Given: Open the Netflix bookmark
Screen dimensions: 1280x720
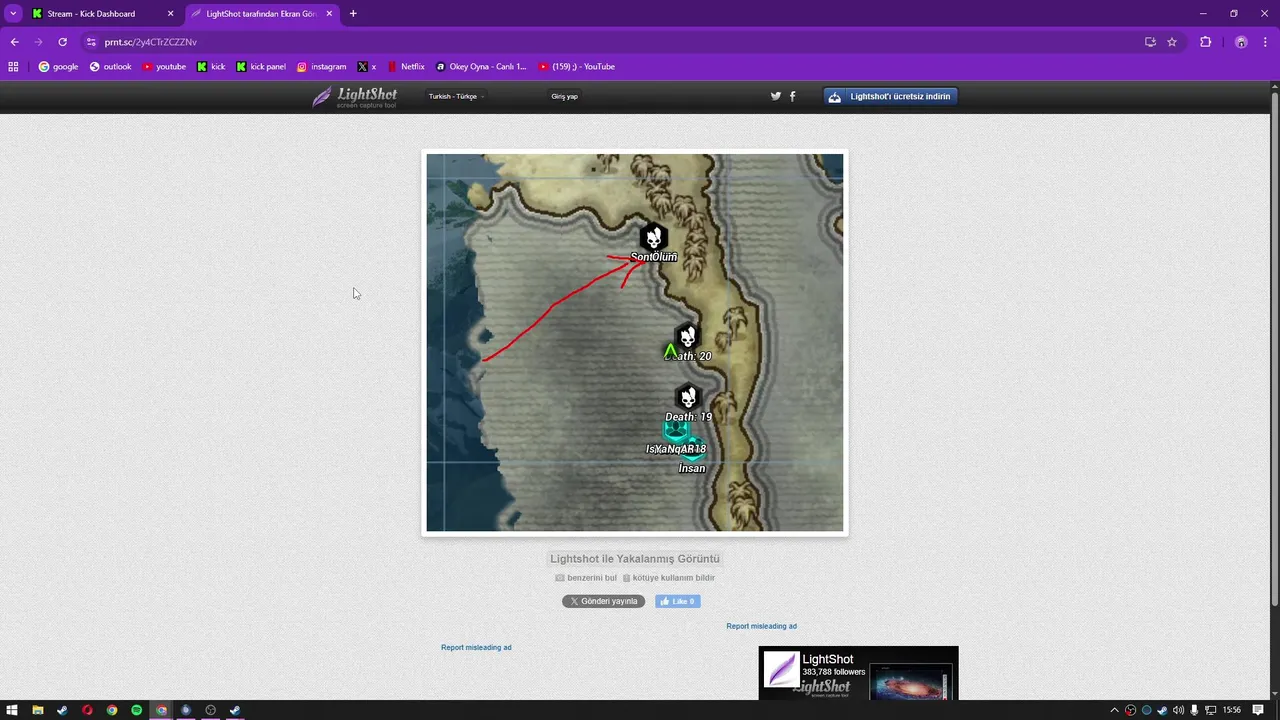Looking at the screenshot, I should (x=406, y=67).
